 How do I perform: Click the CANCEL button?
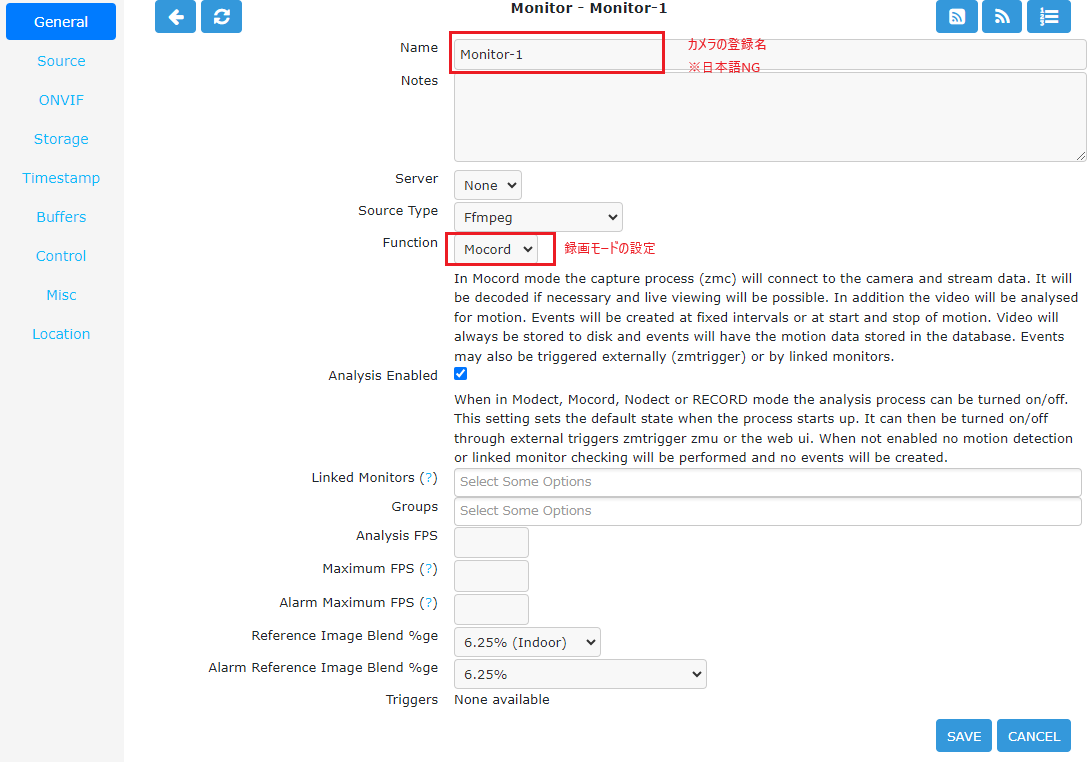coord(1034,736)
